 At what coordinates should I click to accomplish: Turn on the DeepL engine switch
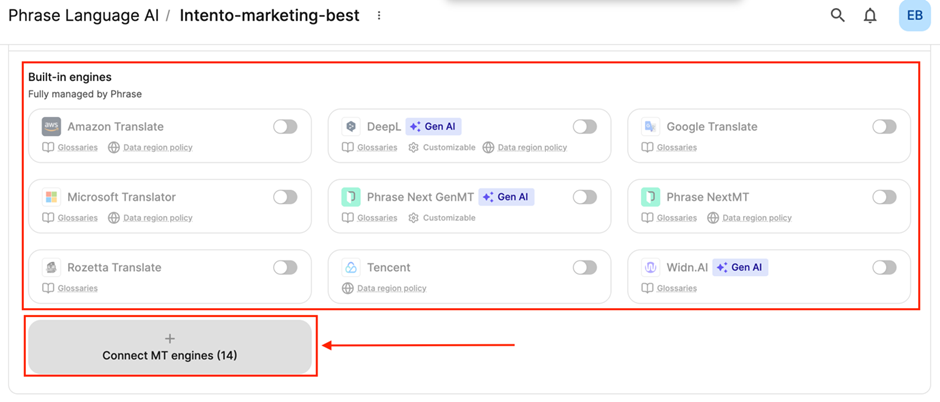(585, 127)
